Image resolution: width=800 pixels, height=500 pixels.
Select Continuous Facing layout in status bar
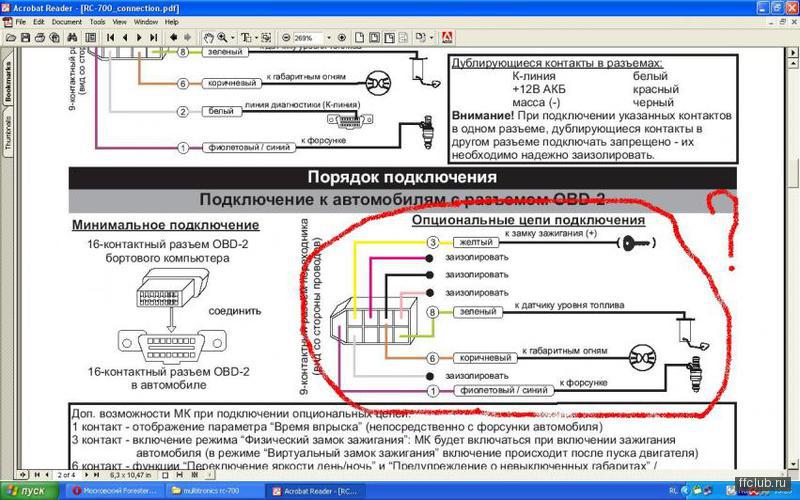(x=194, y=474)
